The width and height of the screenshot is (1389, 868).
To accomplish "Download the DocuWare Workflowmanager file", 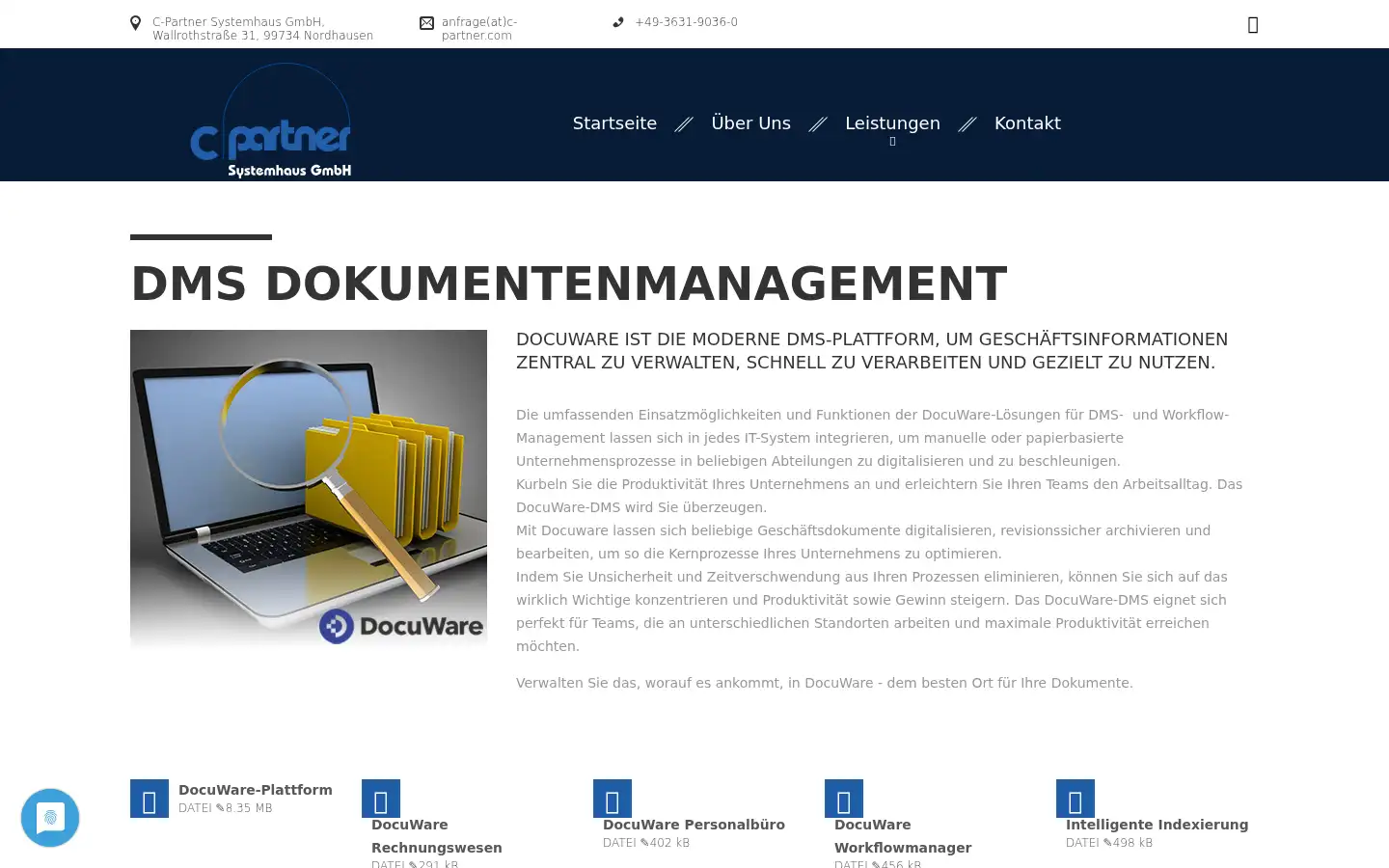I will pyautogui.click(x=903, y=836).
